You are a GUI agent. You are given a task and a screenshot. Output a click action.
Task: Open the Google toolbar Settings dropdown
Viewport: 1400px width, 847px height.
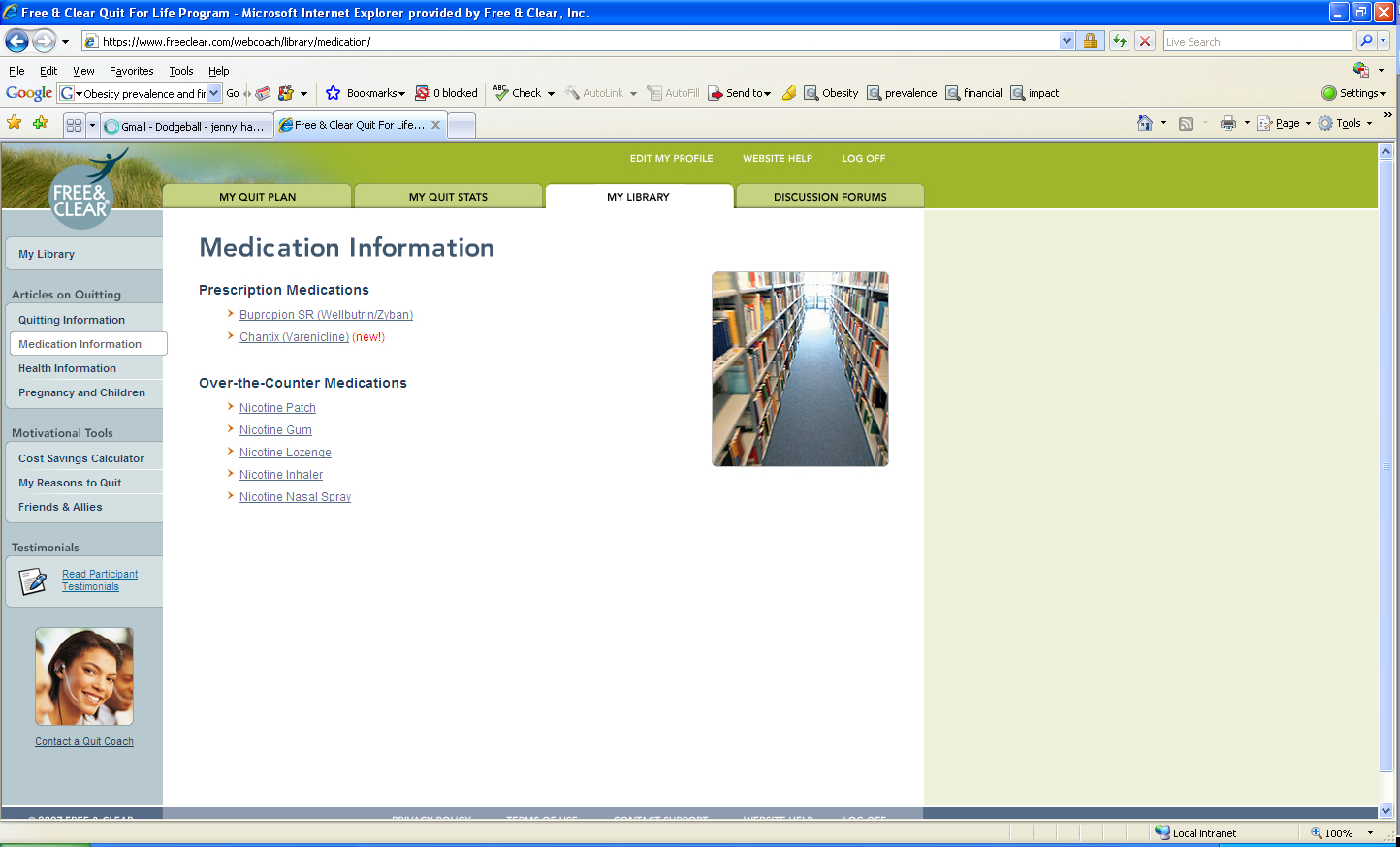pyautogui.click(x=1354, y=93)
